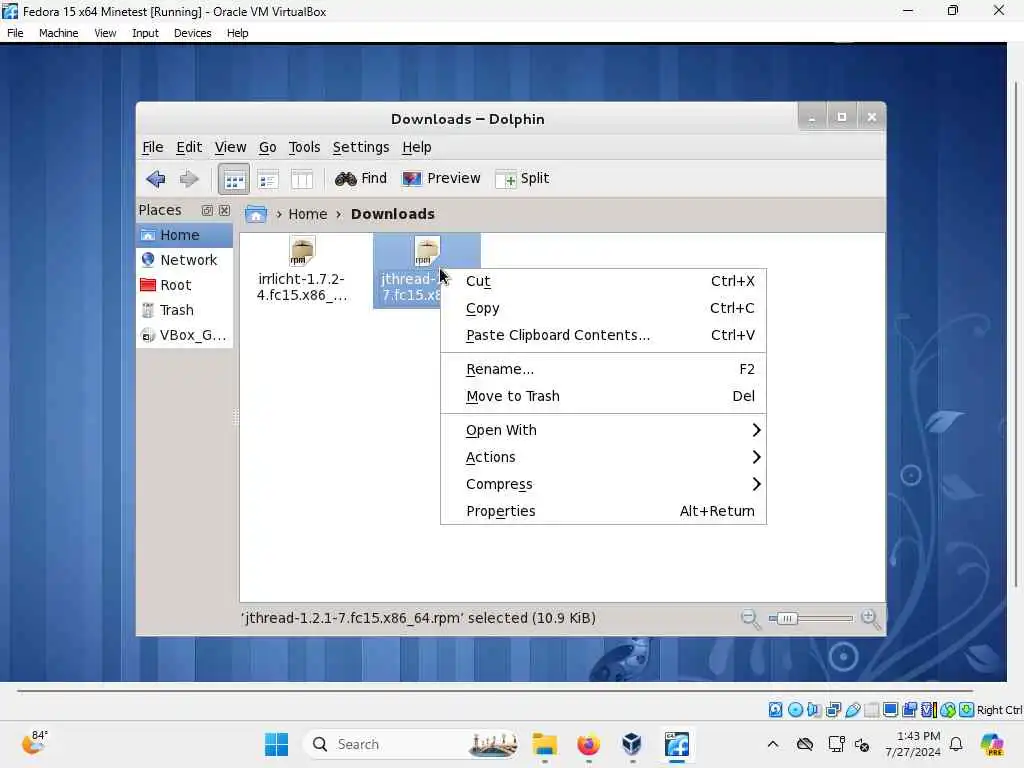The image size is (1024, 768).
Task: Click VirtualBox optical disk status icon
Action: pyautogui.click(x=795, y=710)
